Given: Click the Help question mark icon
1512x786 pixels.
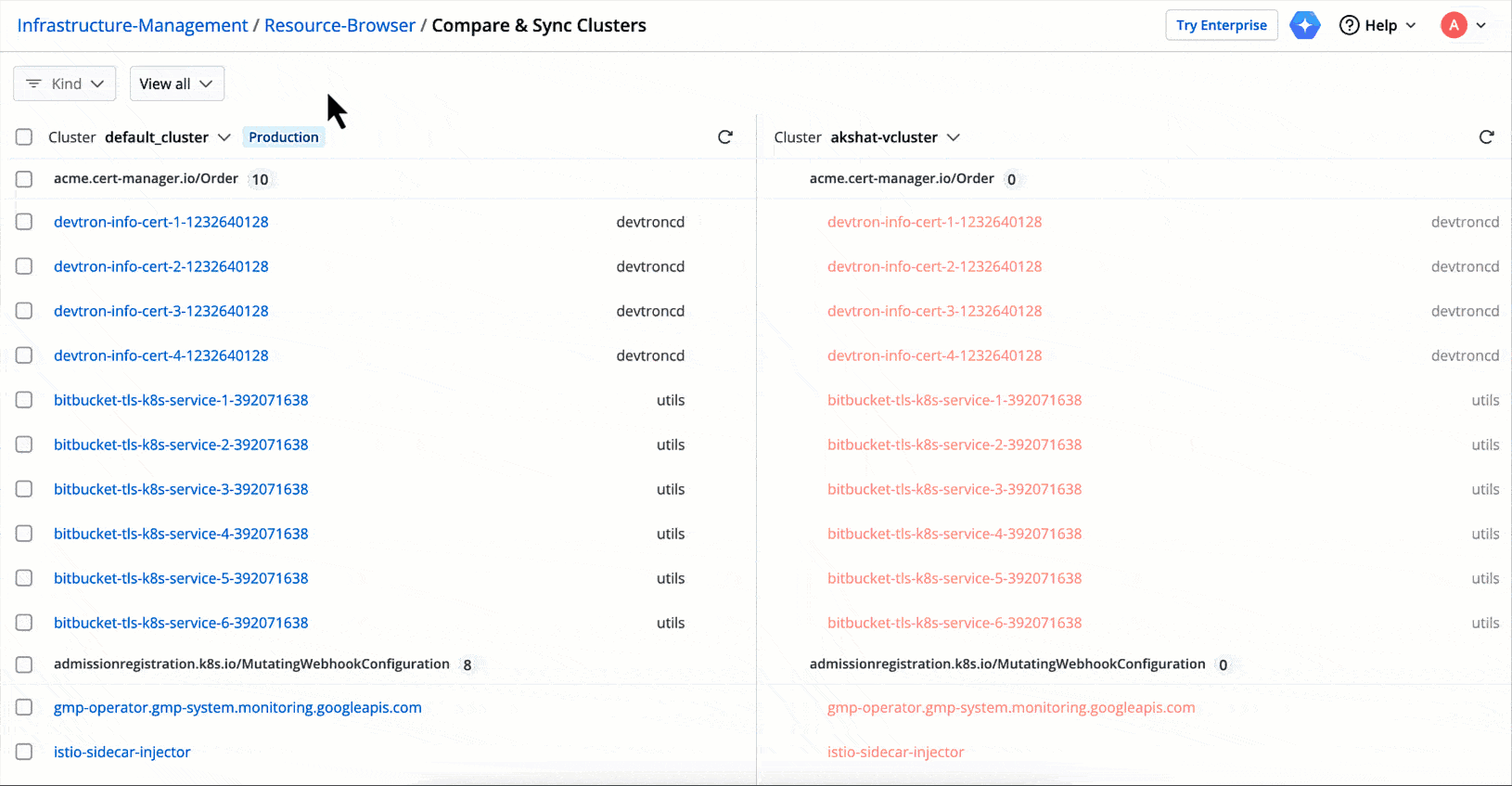Looking at the screenshot, I should point(1349,25).
